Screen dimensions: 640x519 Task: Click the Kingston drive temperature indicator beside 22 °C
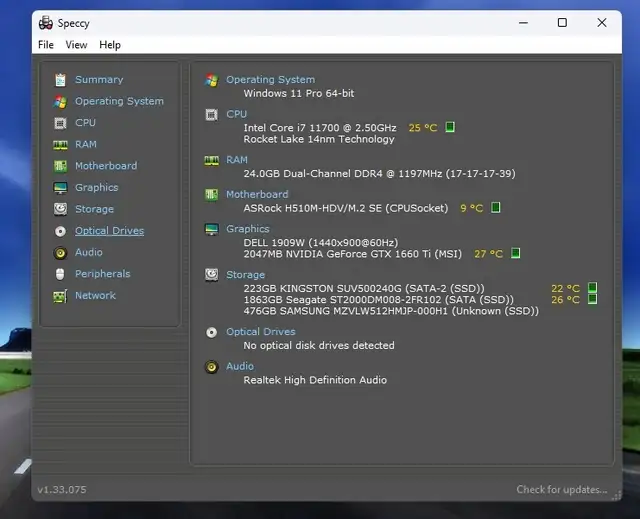click(x=592, y=287)
